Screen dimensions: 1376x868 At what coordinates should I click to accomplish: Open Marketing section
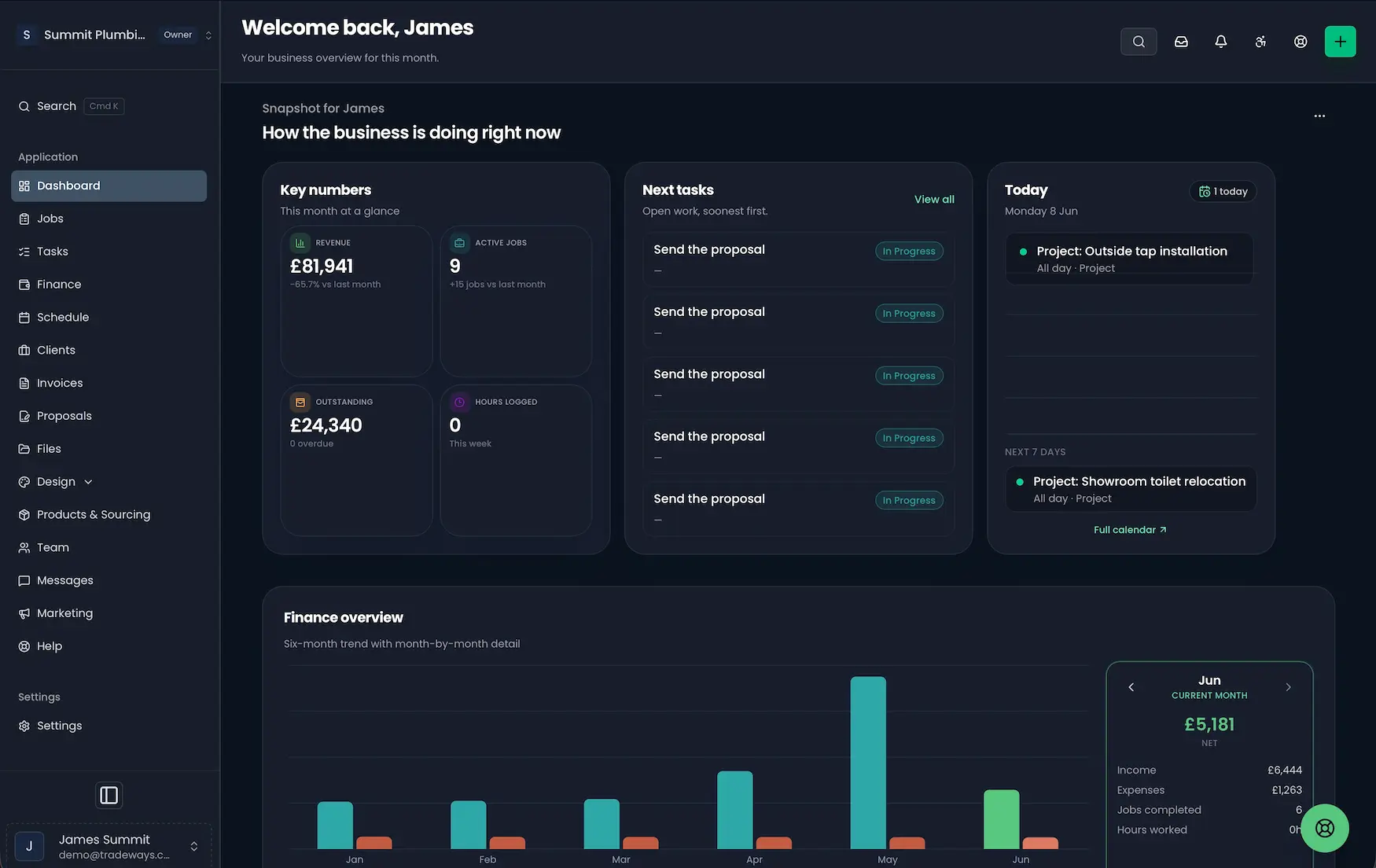tap(109, 613)
